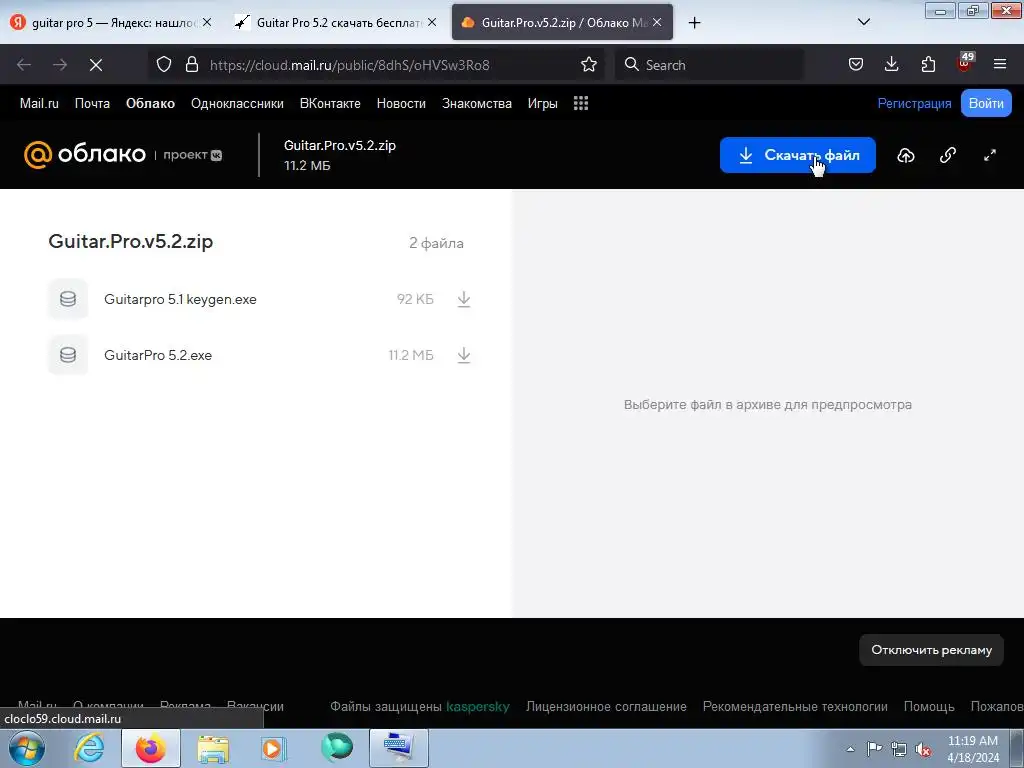
Task: Launch Internet Explorer from taskbar
Action: point(89,748)
